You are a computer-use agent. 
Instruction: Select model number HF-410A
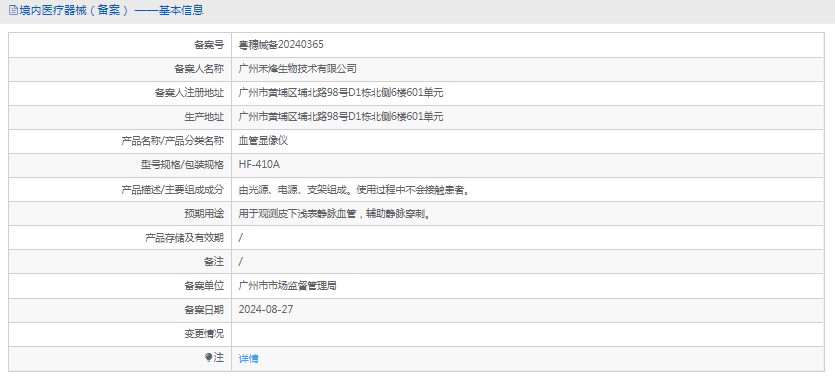259,165
